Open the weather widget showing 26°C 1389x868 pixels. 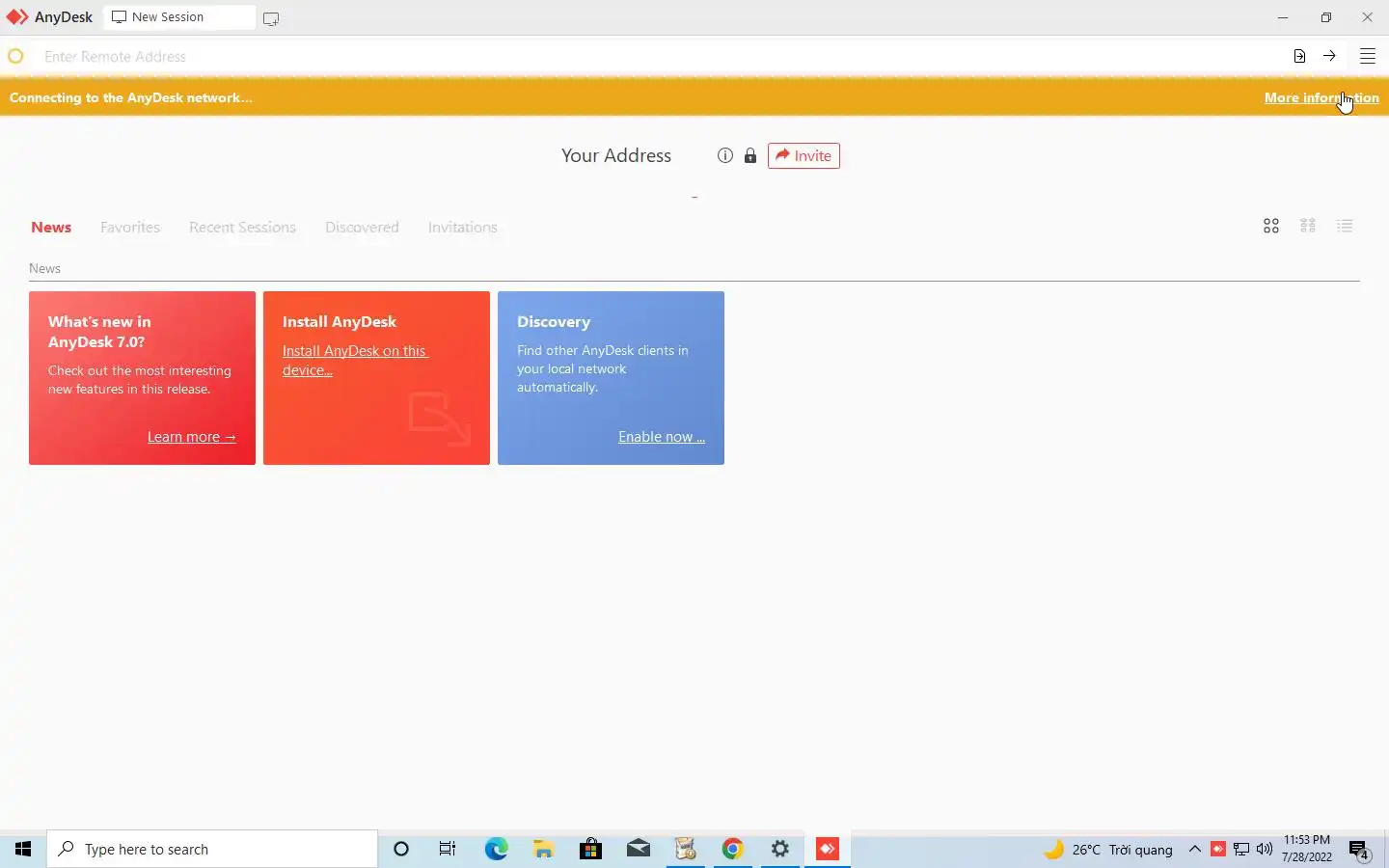(x=1109, y=849)
